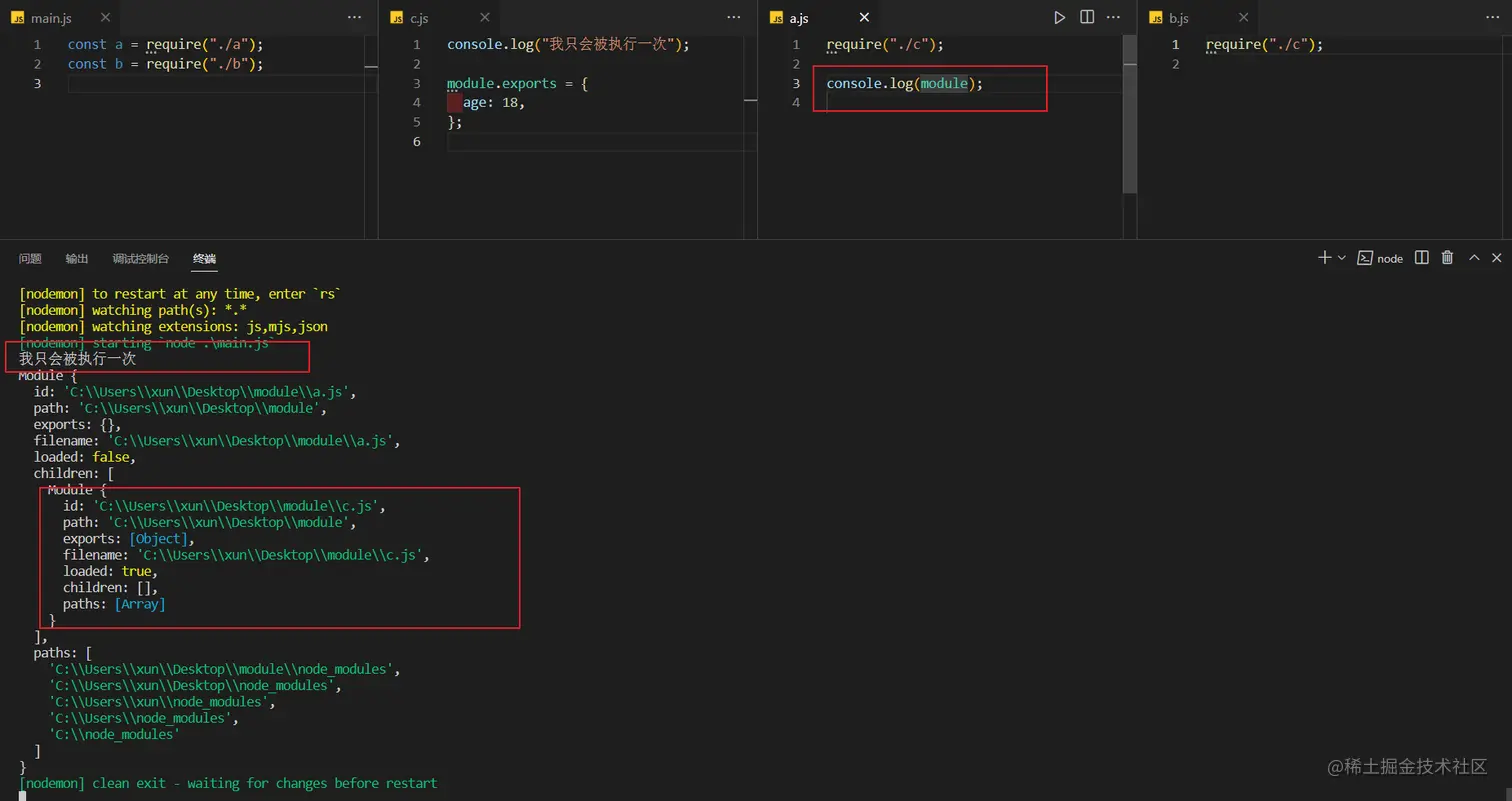Click 'const a = require' line in main.js

[165, 44]
